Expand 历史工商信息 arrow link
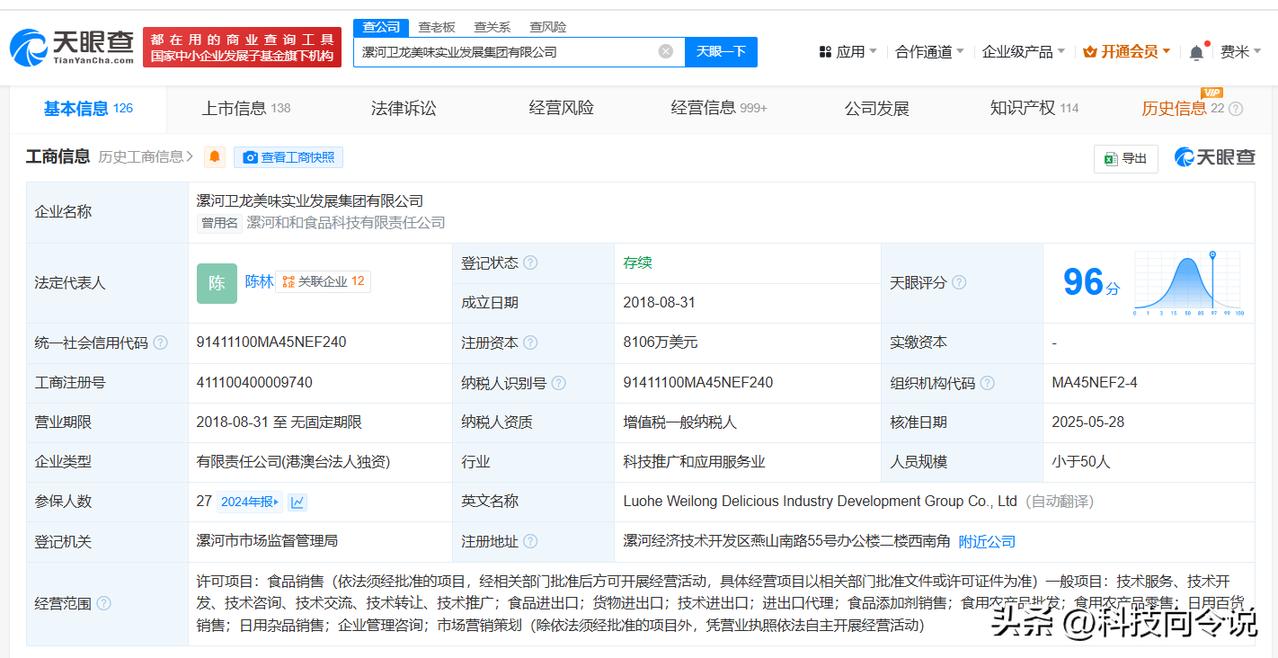1278x658 pixels. (x=146, y=157)
